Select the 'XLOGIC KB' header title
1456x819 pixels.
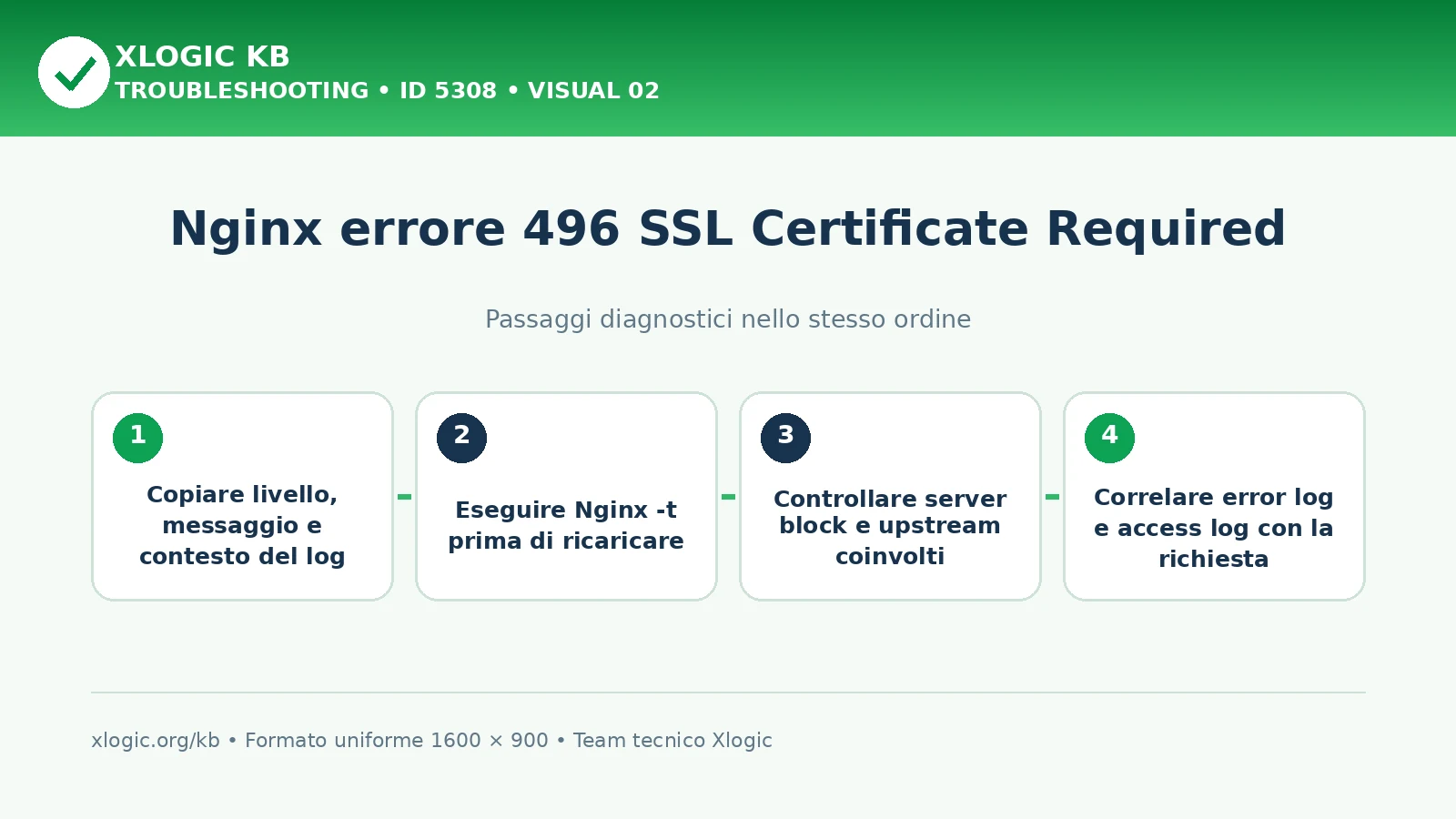coord(202,56)
